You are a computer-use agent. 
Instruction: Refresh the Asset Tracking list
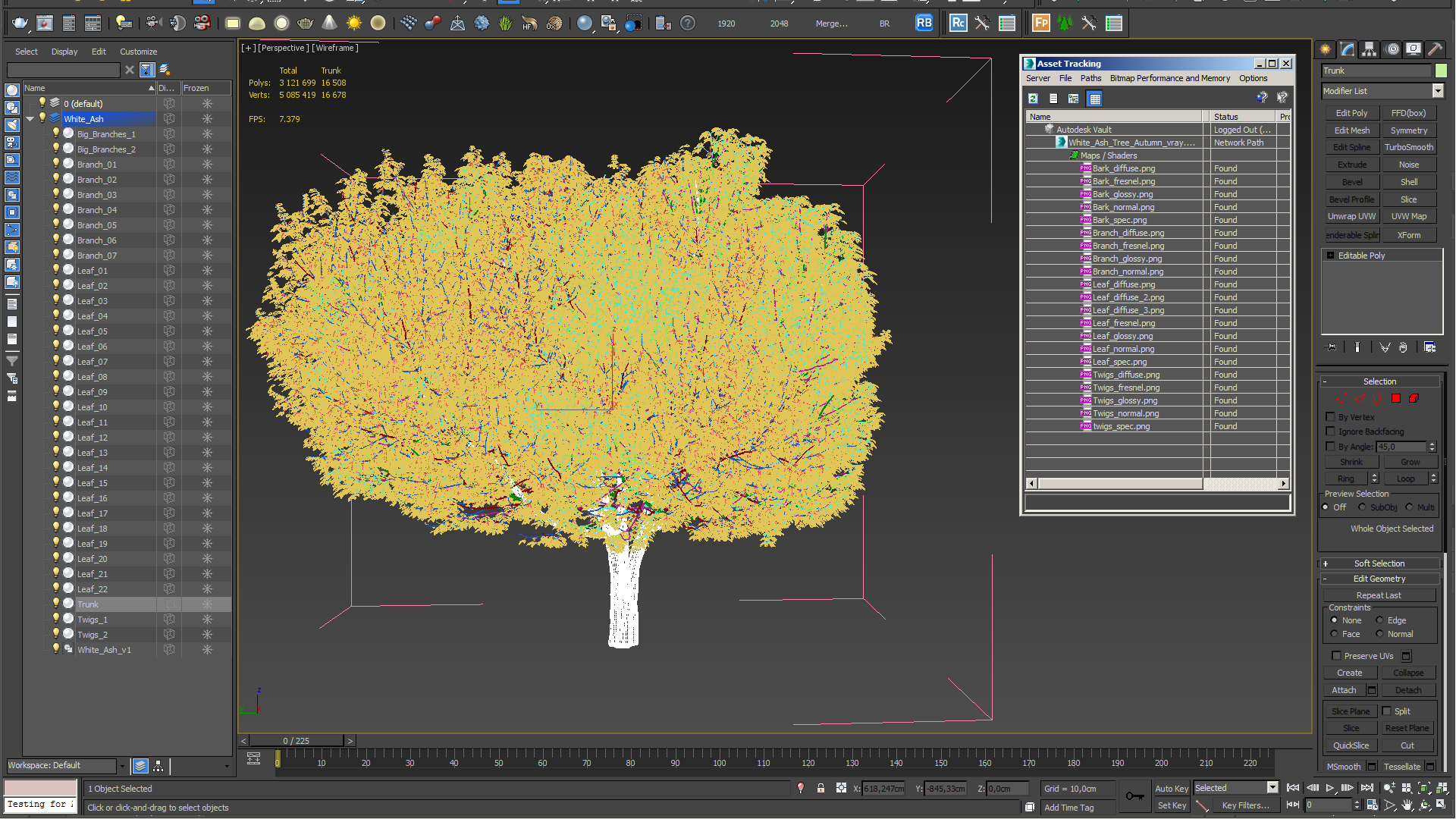click(x=1033, y=99)
